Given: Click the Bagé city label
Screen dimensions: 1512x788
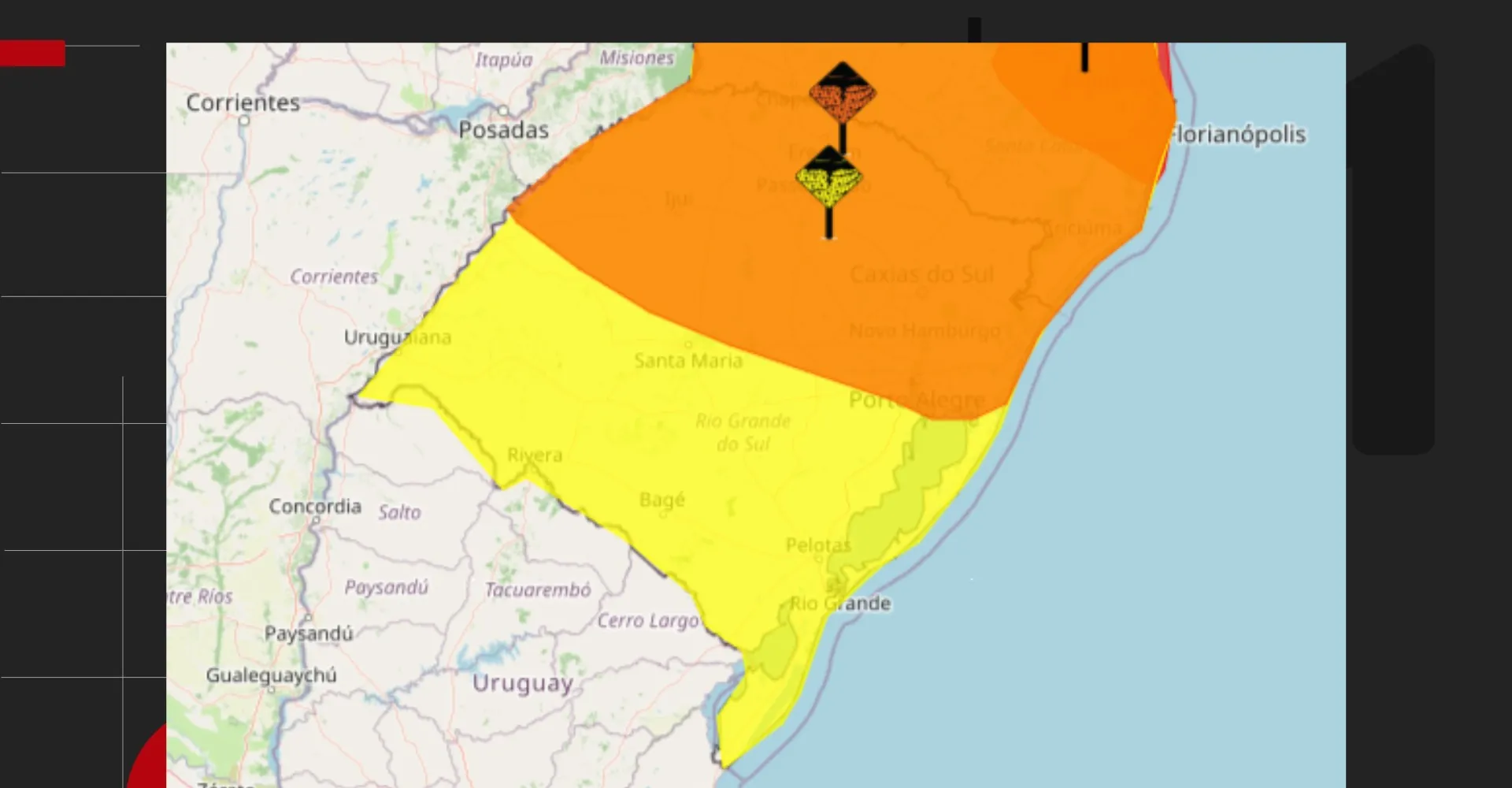Looking at the screenshot, I should point(662,500).
